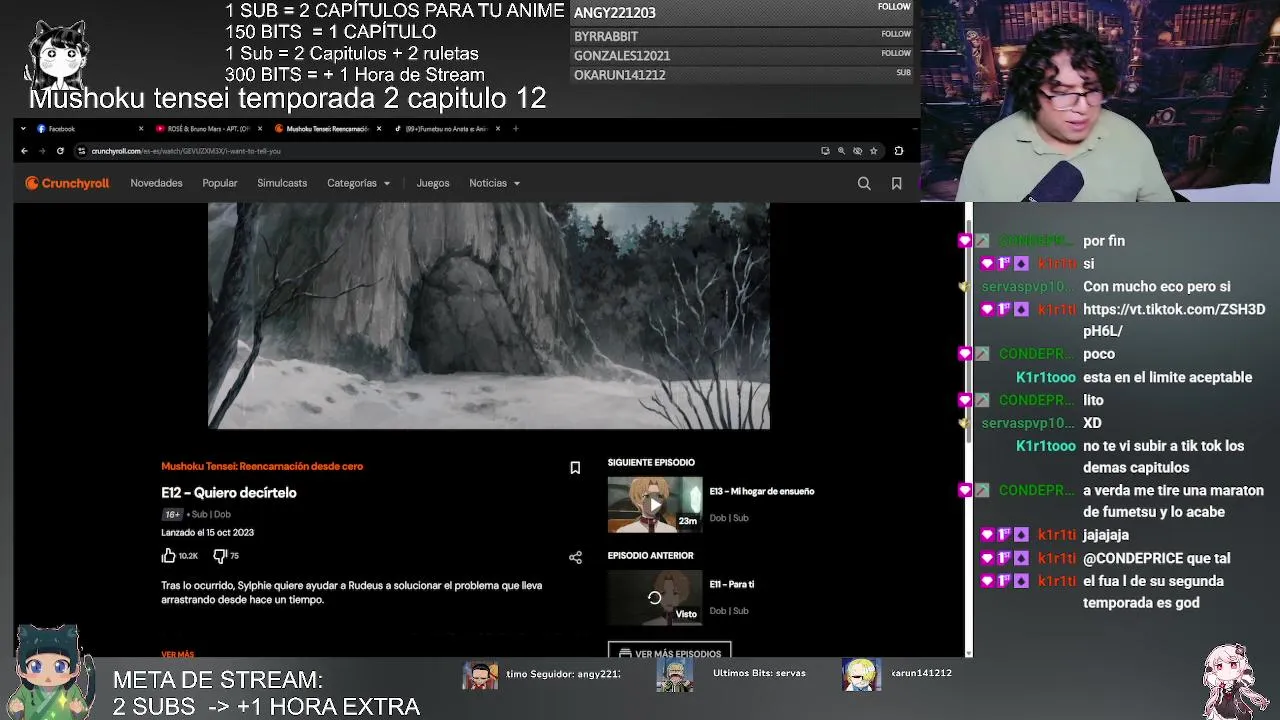Bookmark page with the star icon
Image resolution: width=1280 pixels, height=720 pixels.
pyautogui.click(x=874, y=151)
